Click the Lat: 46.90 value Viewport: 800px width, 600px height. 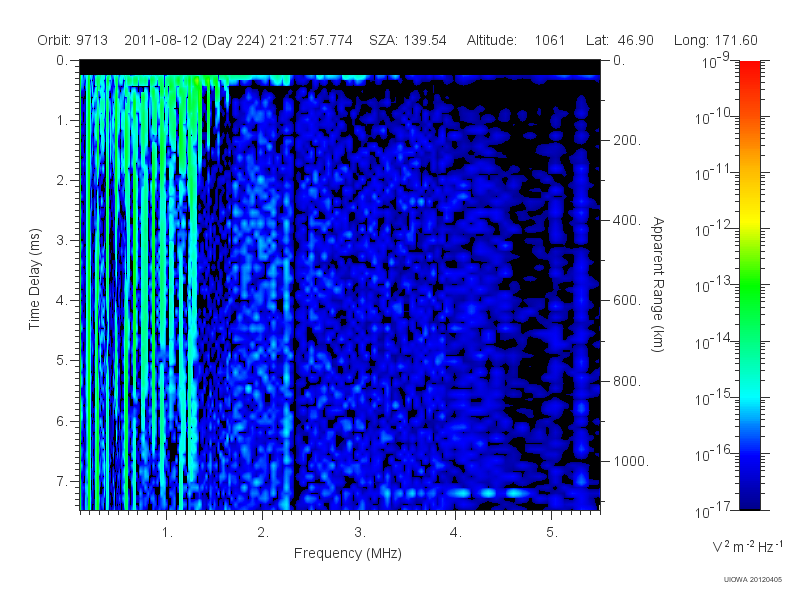[619, 40]
